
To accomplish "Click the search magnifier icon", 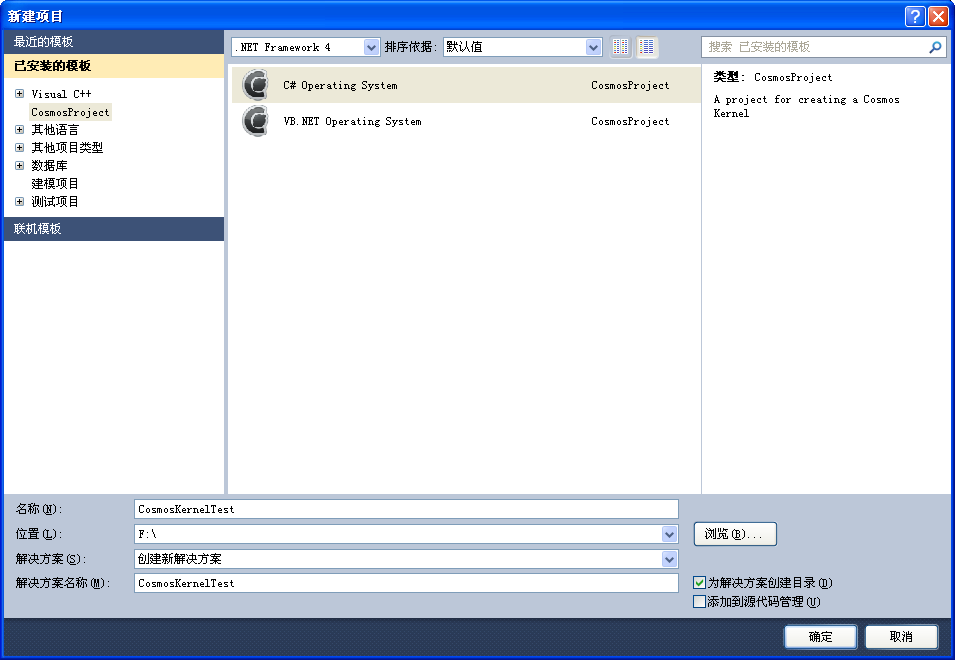I will click(935, 47).
